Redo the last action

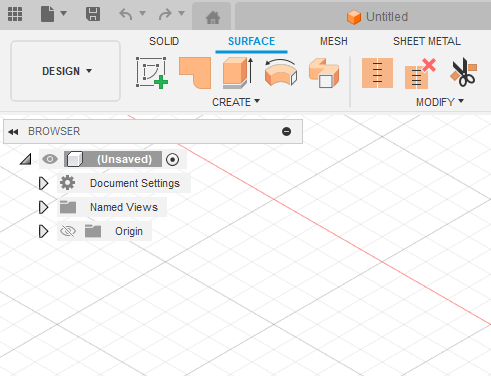tap(165, 14)
